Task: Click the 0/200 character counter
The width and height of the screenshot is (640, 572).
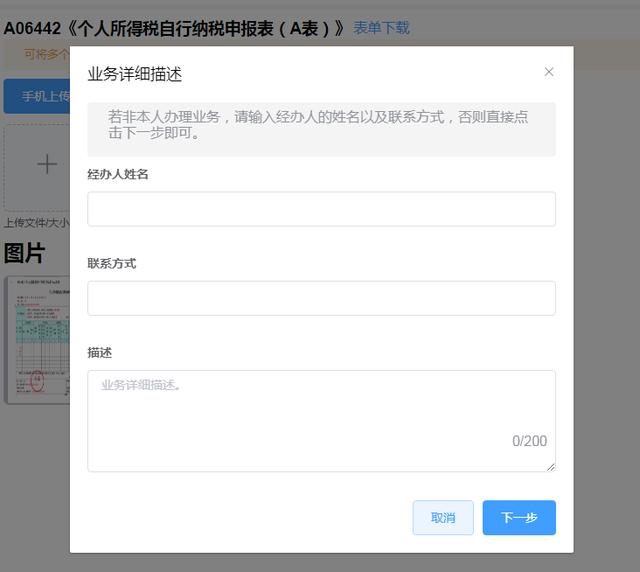Action: 529,441
